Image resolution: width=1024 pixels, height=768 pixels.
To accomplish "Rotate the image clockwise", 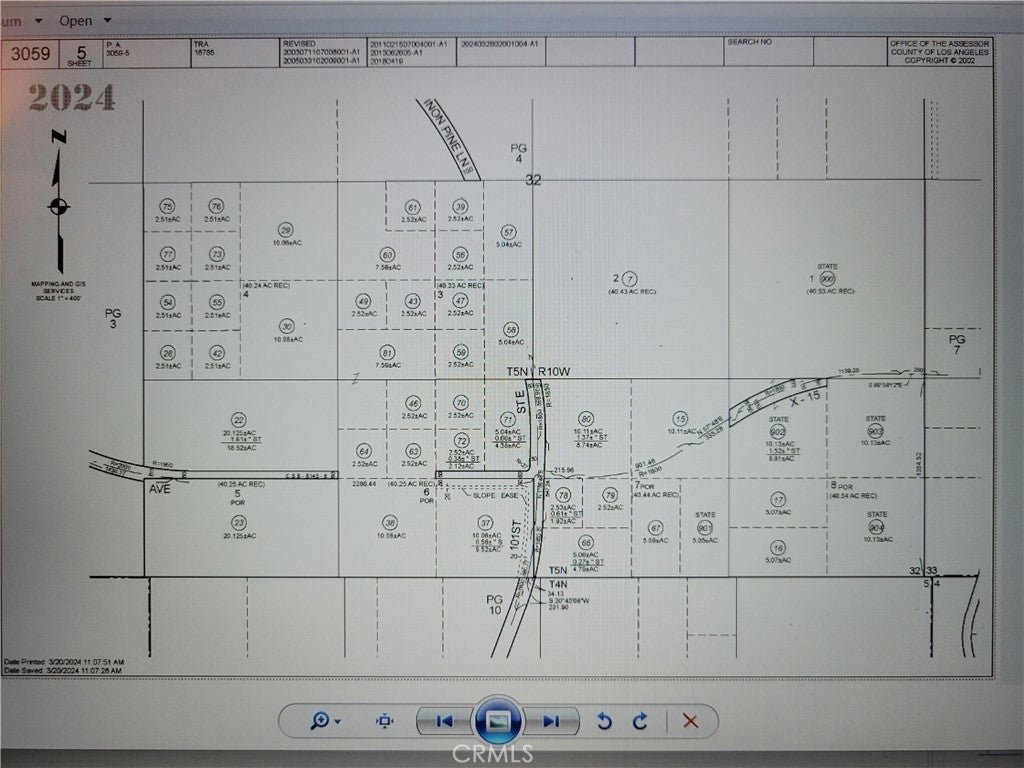I will pos(640,720).
